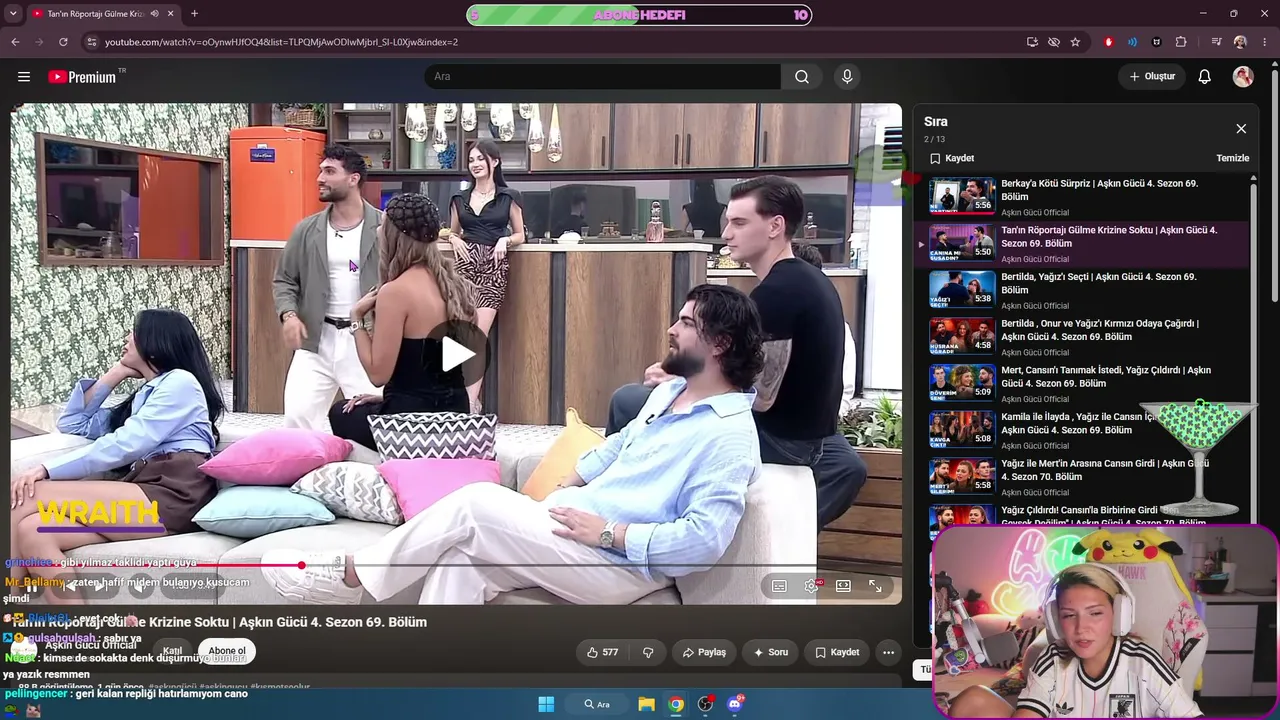
Task: Play 'Kamila ile İlayda' queue video
Action: tap(1083, 431)
